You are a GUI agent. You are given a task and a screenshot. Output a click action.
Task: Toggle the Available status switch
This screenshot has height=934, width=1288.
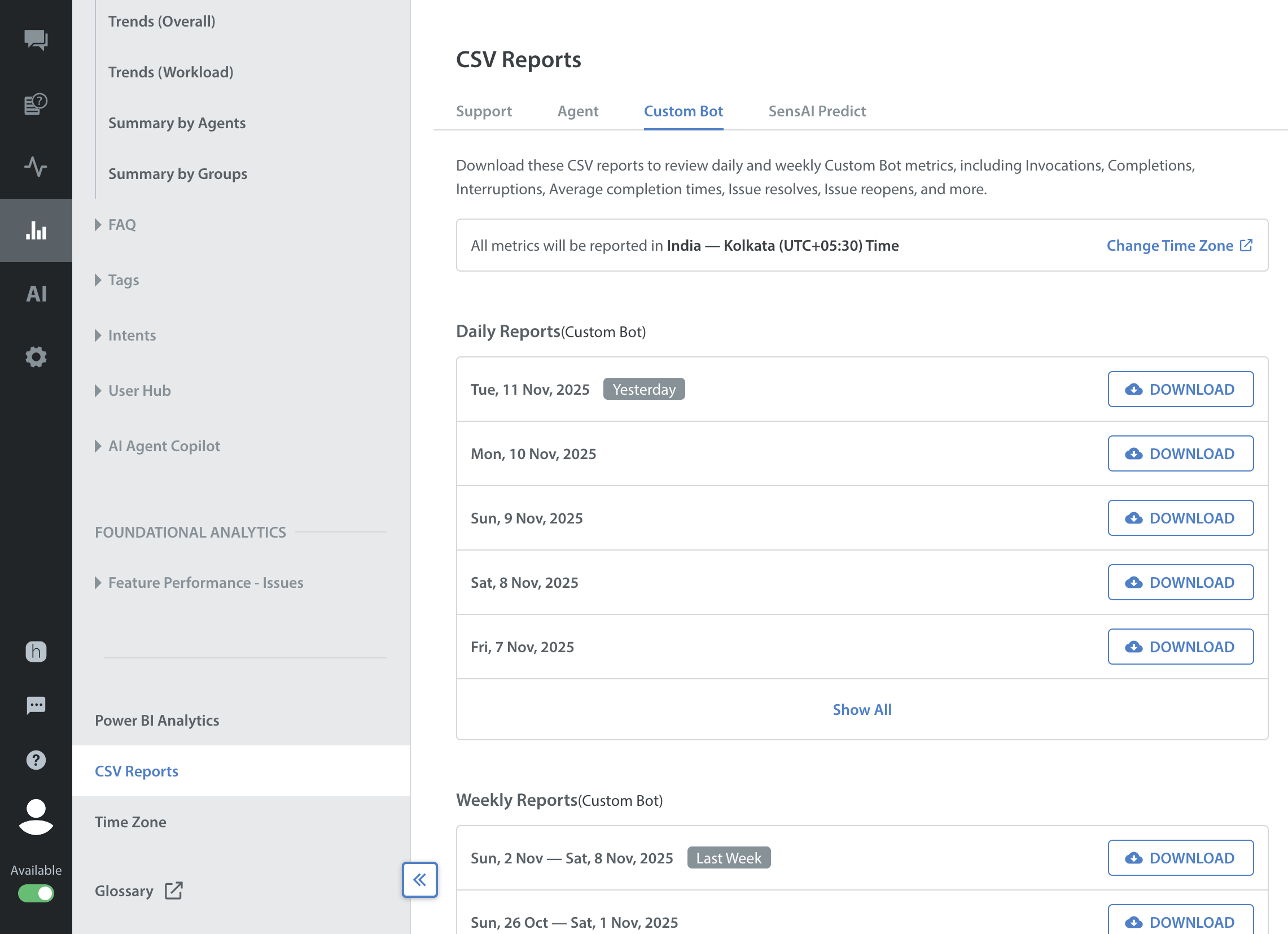pyautogui.click(x=36, y=893)
